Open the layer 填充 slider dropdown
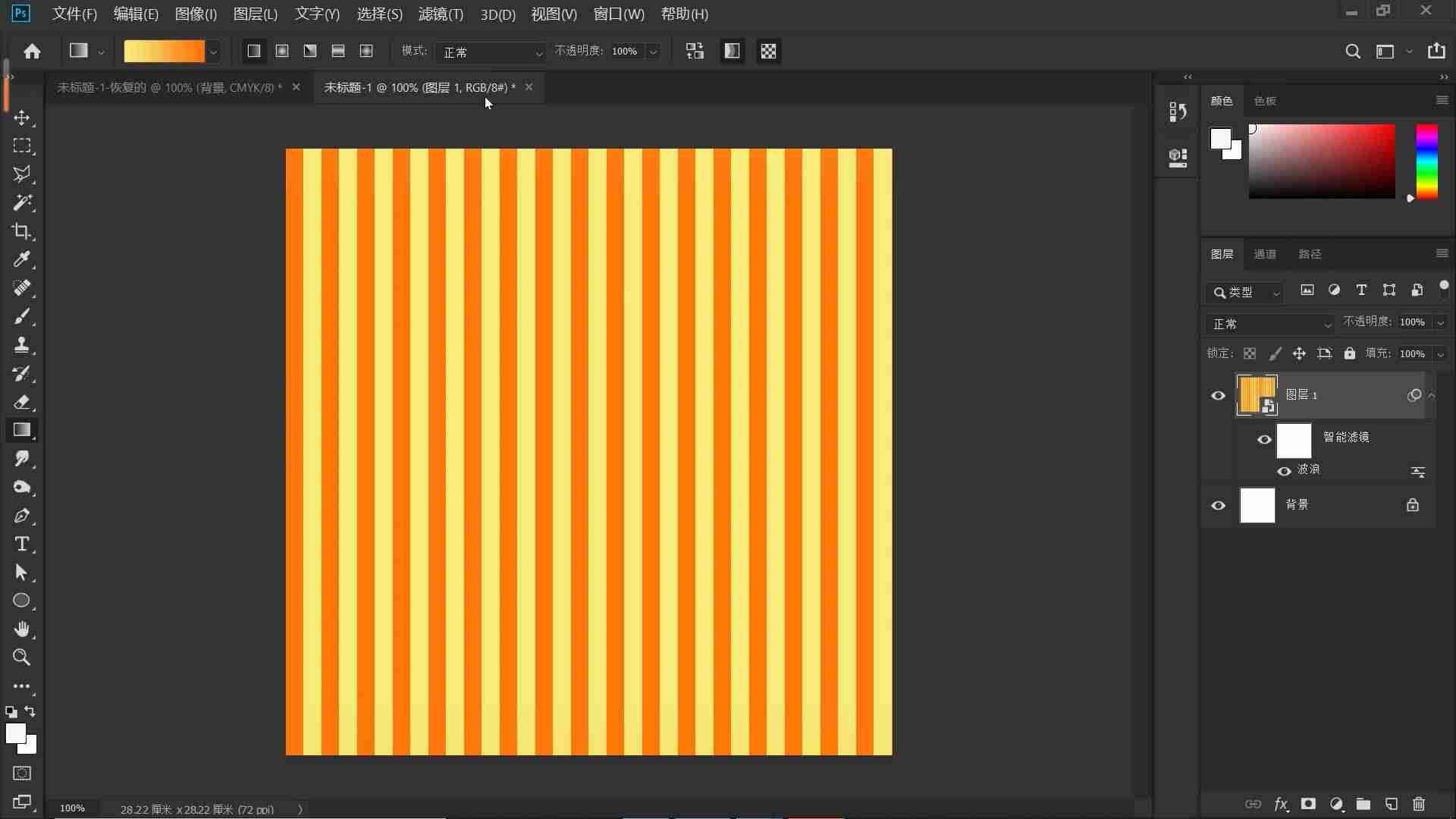This screenshot has width=1456, height=819. tap(1440, 354)
